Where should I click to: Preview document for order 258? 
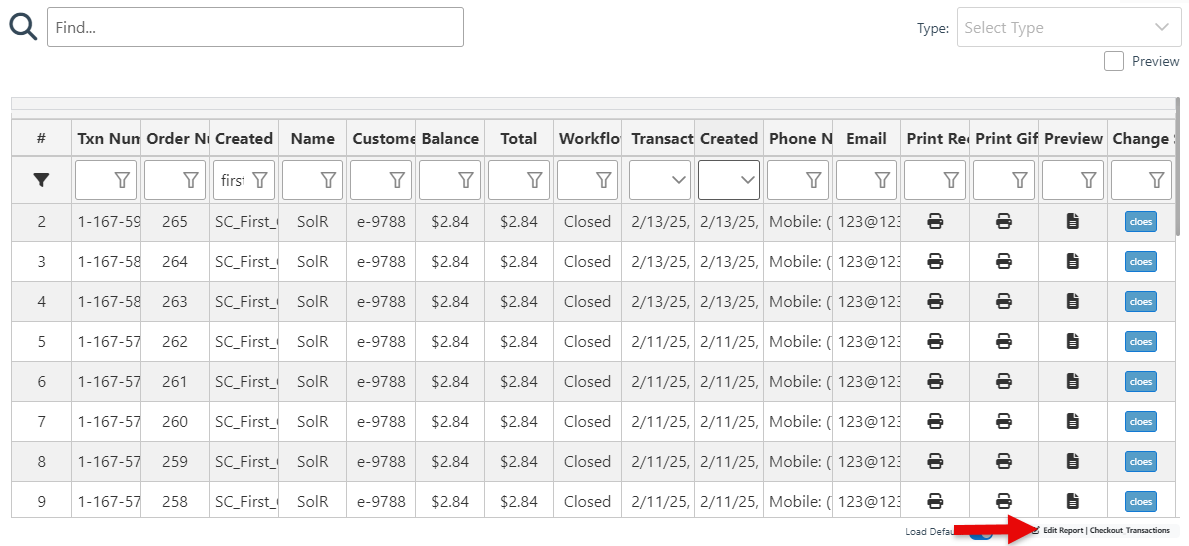pos(1073,502)
